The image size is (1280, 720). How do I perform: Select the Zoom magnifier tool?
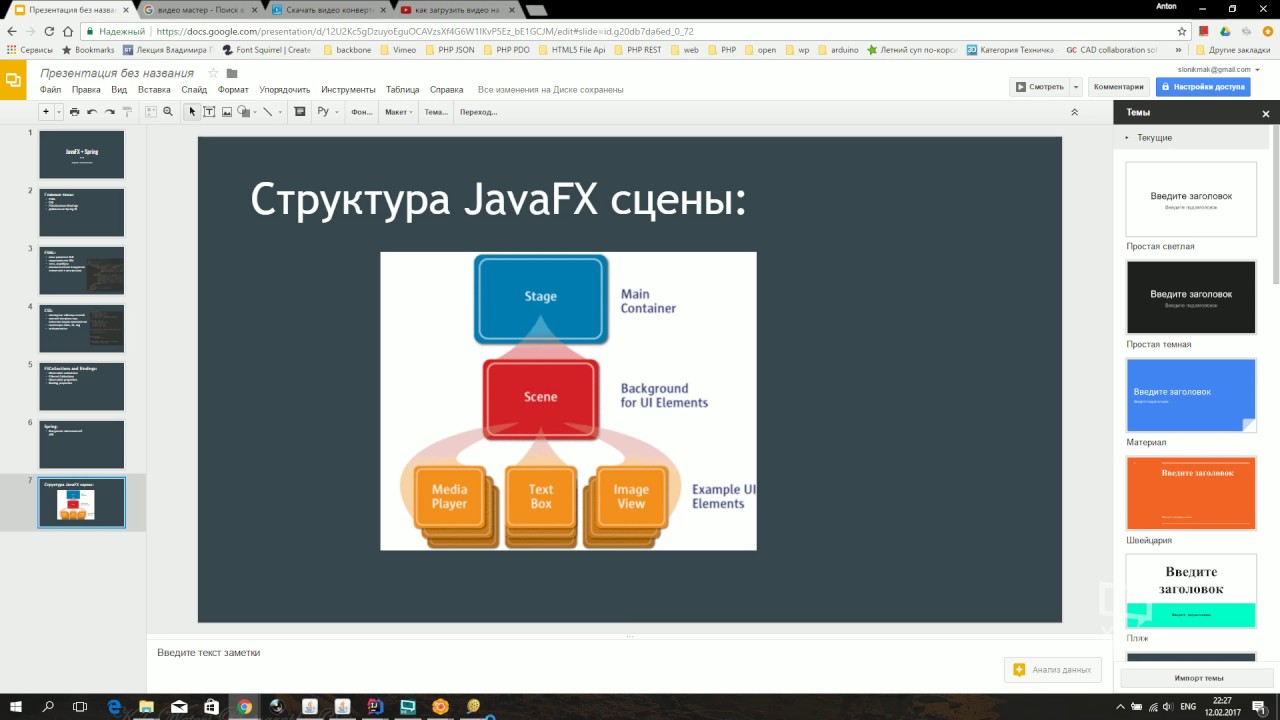(x=168, y=112)
